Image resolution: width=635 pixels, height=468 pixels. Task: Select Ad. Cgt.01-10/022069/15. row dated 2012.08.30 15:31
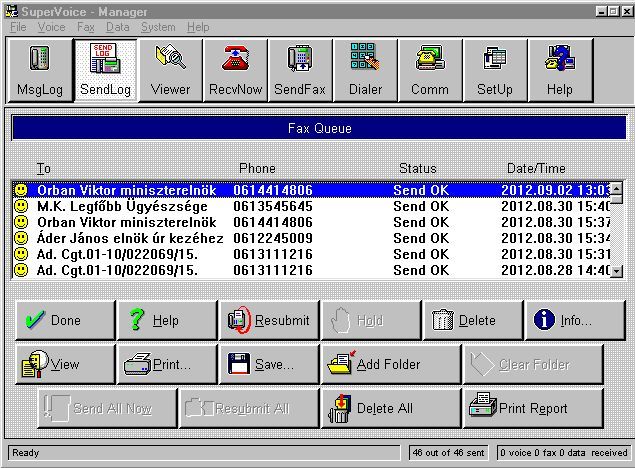(311, 254)
